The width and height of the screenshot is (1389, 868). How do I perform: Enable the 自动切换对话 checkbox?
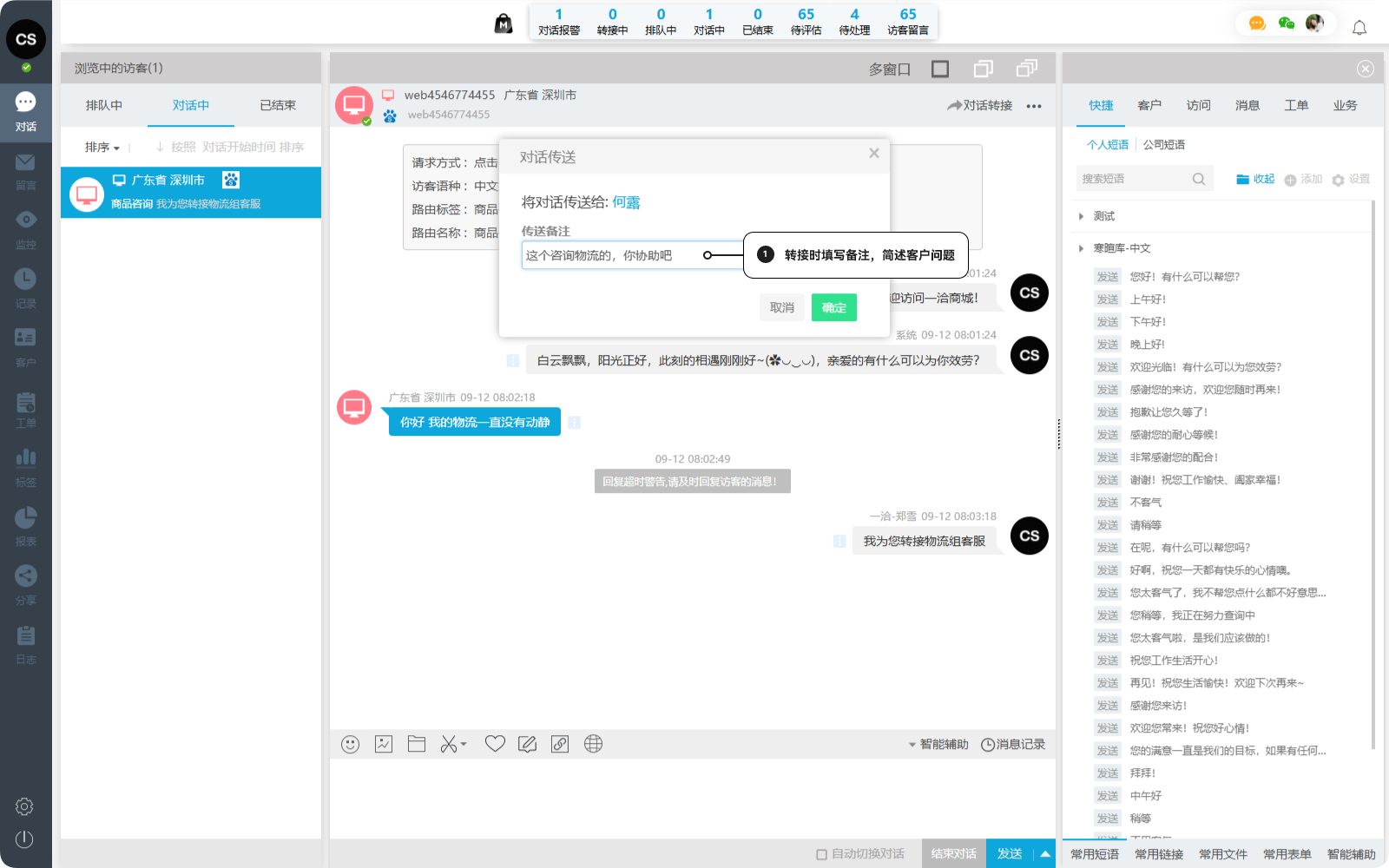[821, 854]
